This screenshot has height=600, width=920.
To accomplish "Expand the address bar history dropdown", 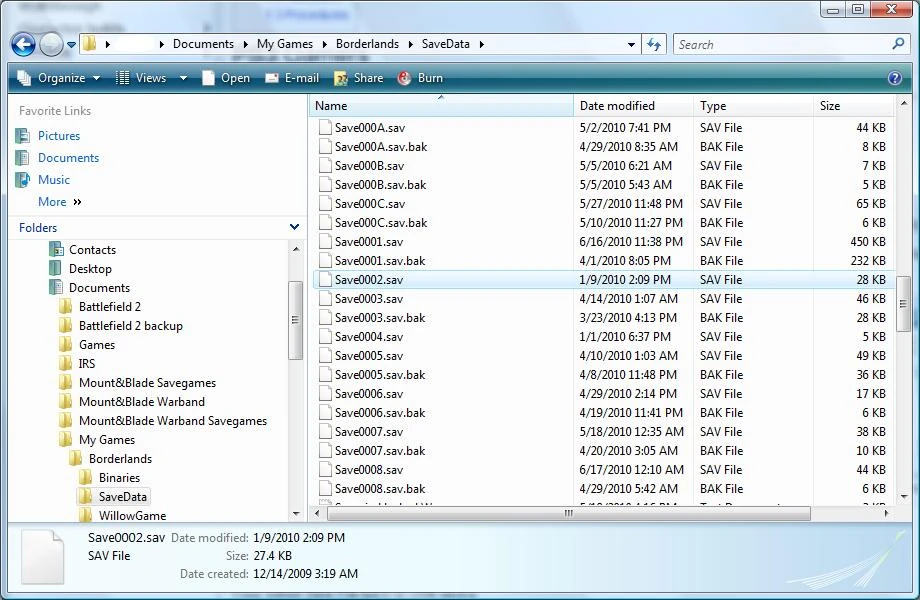I will (x=631, y=44).
